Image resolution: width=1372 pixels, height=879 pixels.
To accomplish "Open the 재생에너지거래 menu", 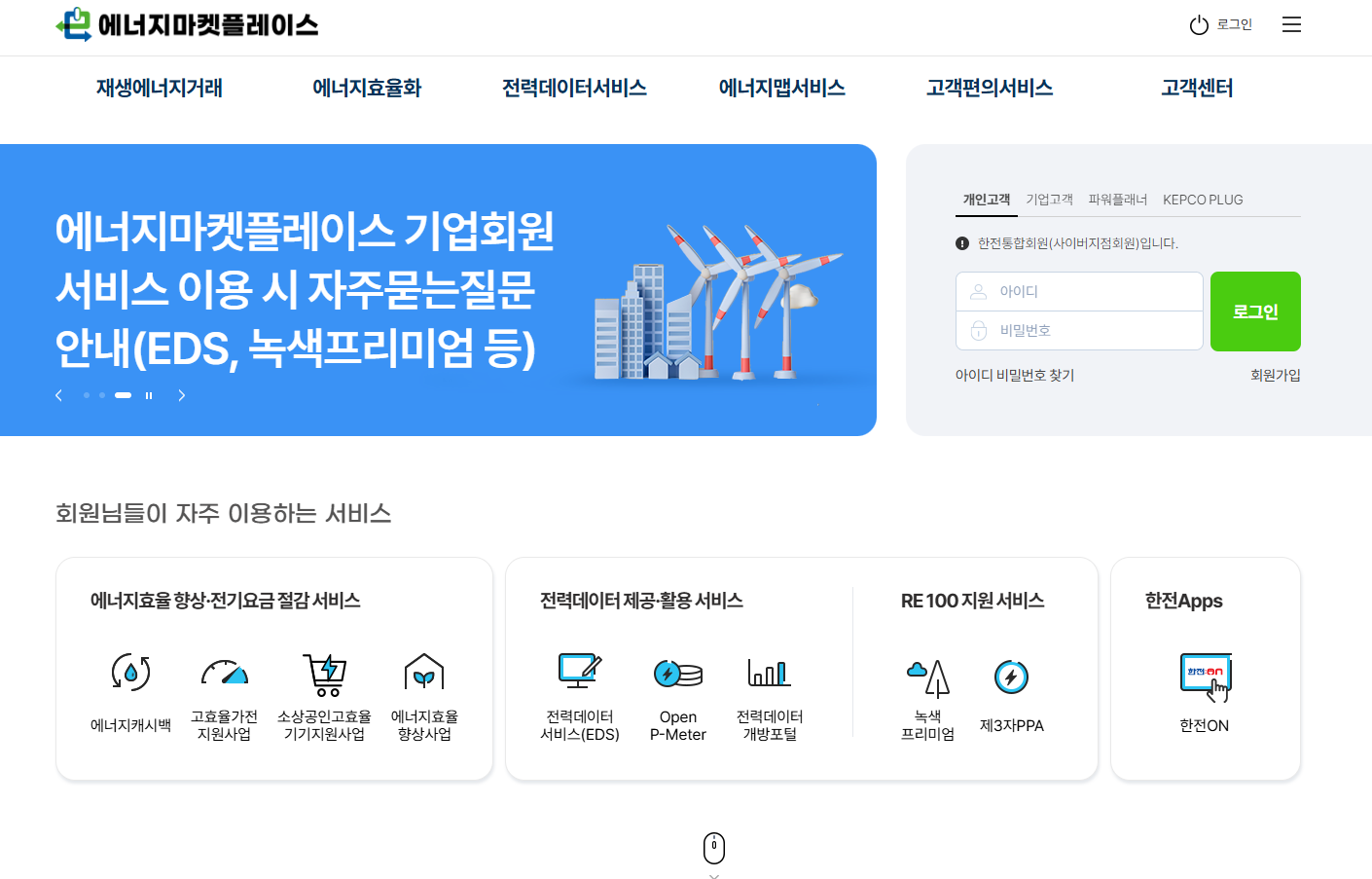I will point(160,88).
